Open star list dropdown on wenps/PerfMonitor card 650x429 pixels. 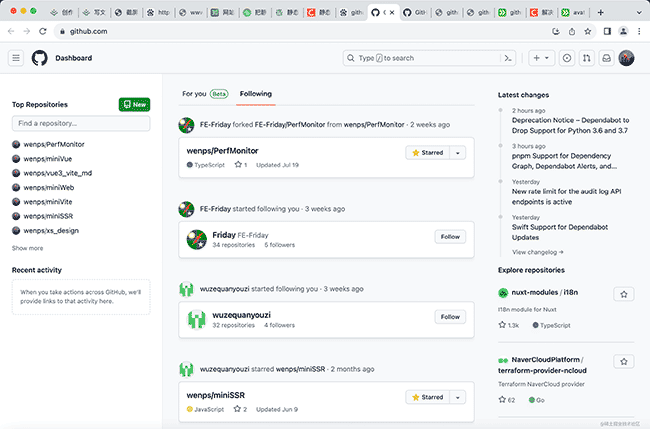click(458, 153)
